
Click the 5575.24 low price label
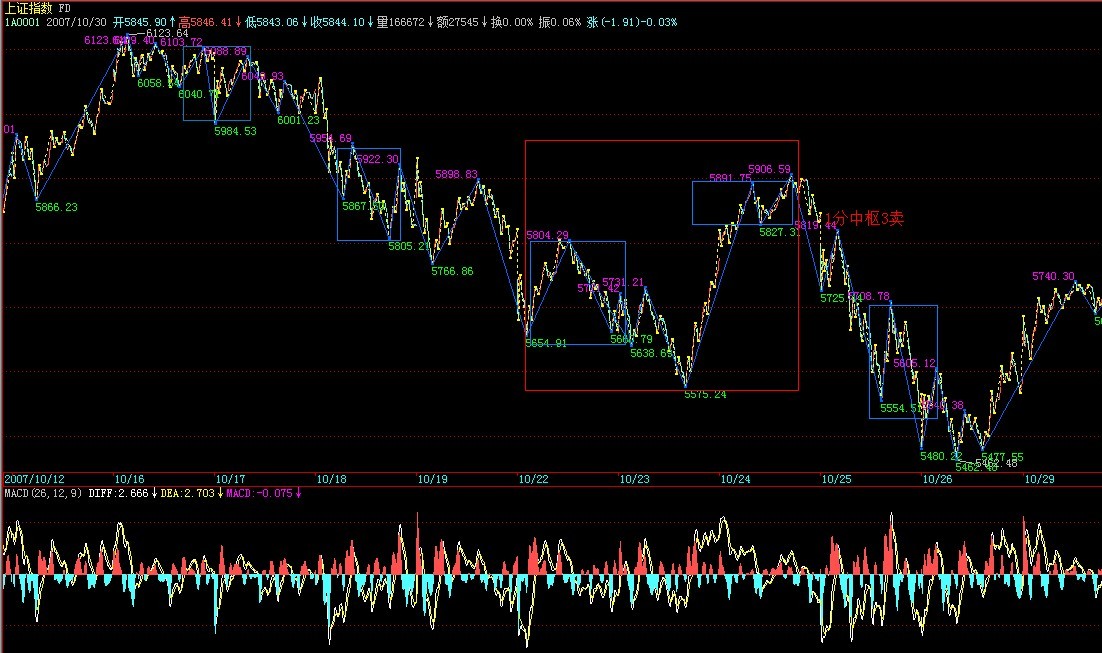pyautogui.click(x=705, y=395)
